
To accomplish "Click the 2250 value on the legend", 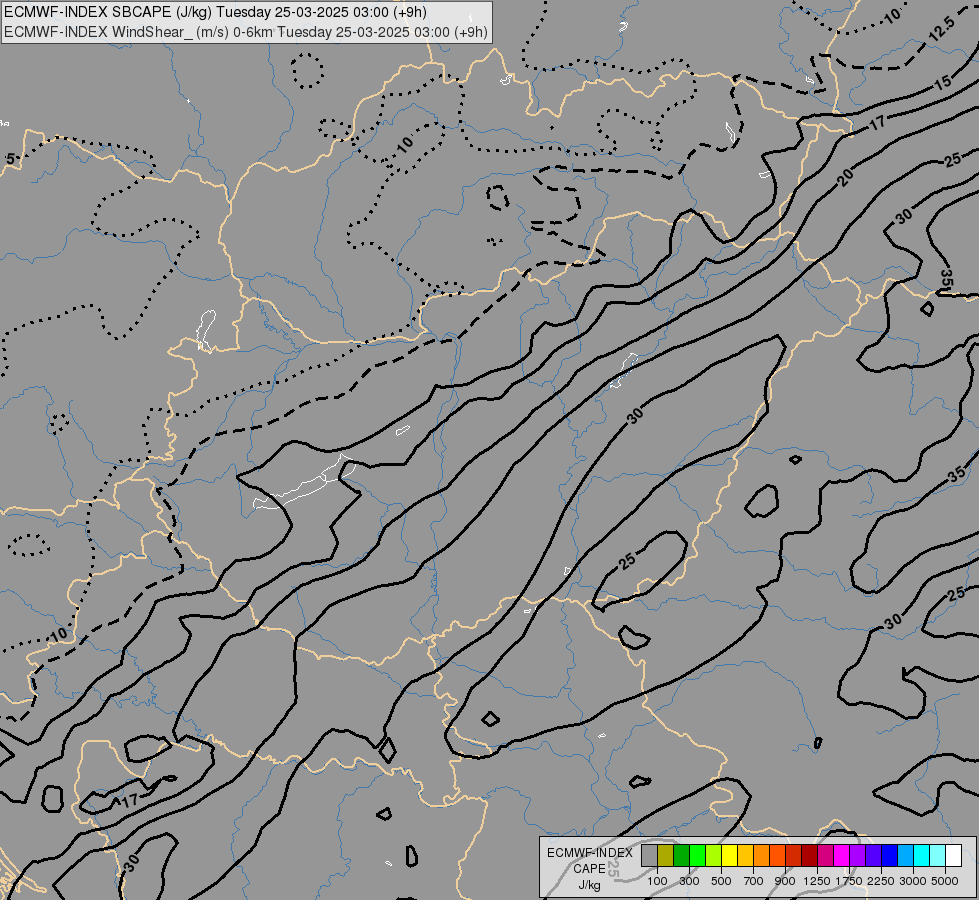I will point(881,881).
